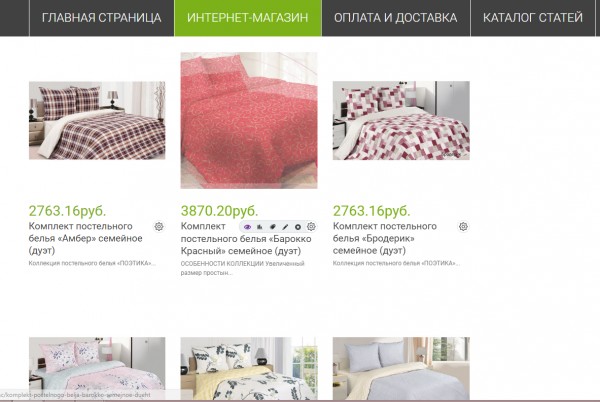Open gear settings for Амбер product
This screenshot has height=402, width=600.
click(x=159, y=226)
